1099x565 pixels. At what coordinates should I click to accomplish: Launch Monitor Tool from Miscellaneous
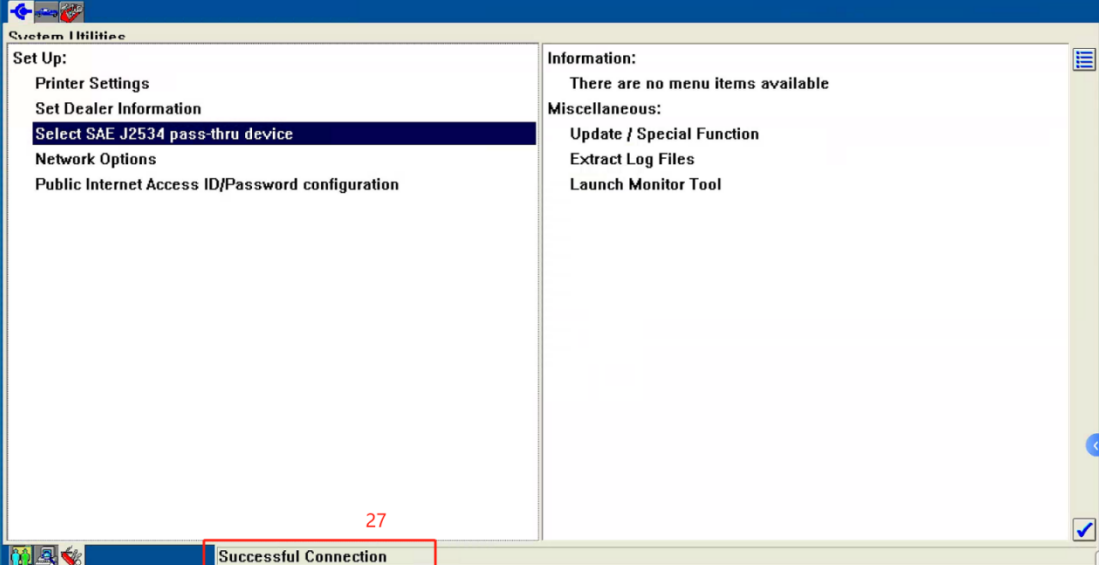coord(645,185)
